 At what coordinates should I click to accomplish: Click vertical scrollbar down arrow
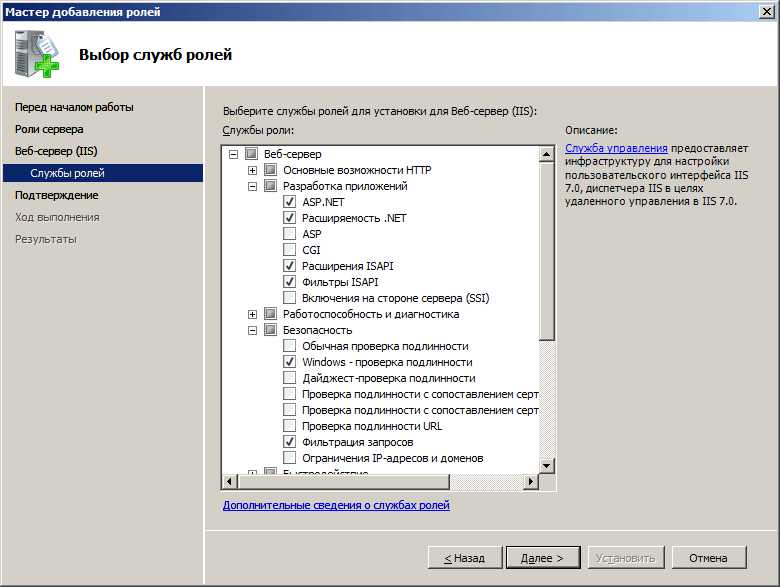pyautogui.click(x=547, y=466)
